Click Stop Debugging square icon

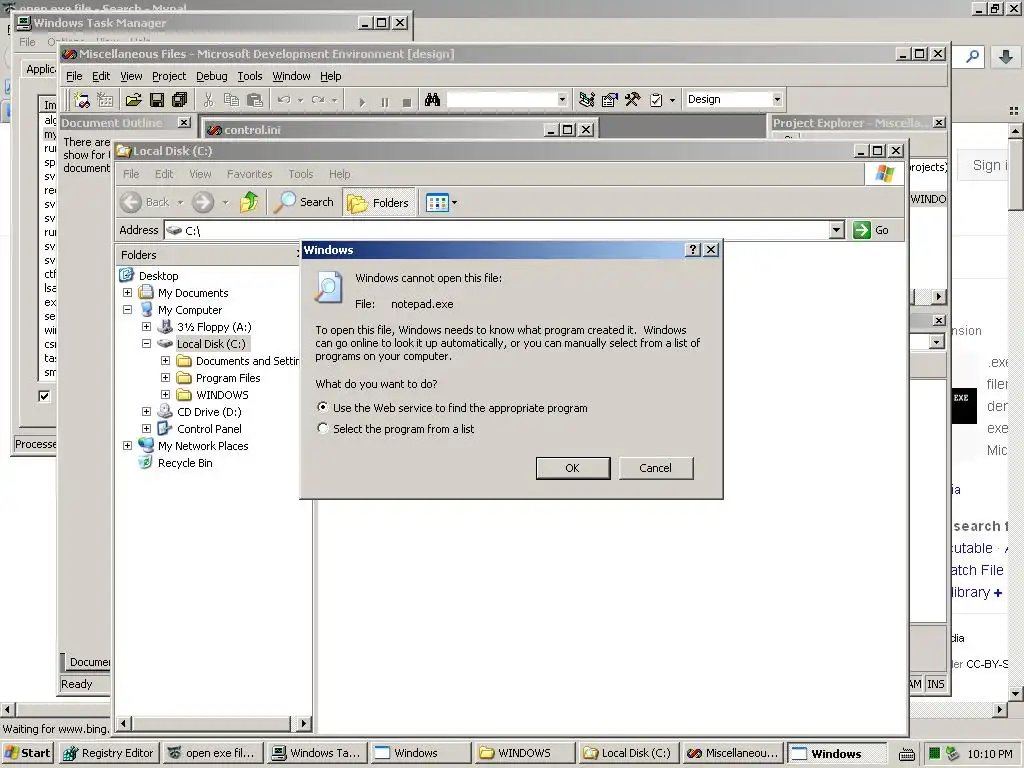407,102
